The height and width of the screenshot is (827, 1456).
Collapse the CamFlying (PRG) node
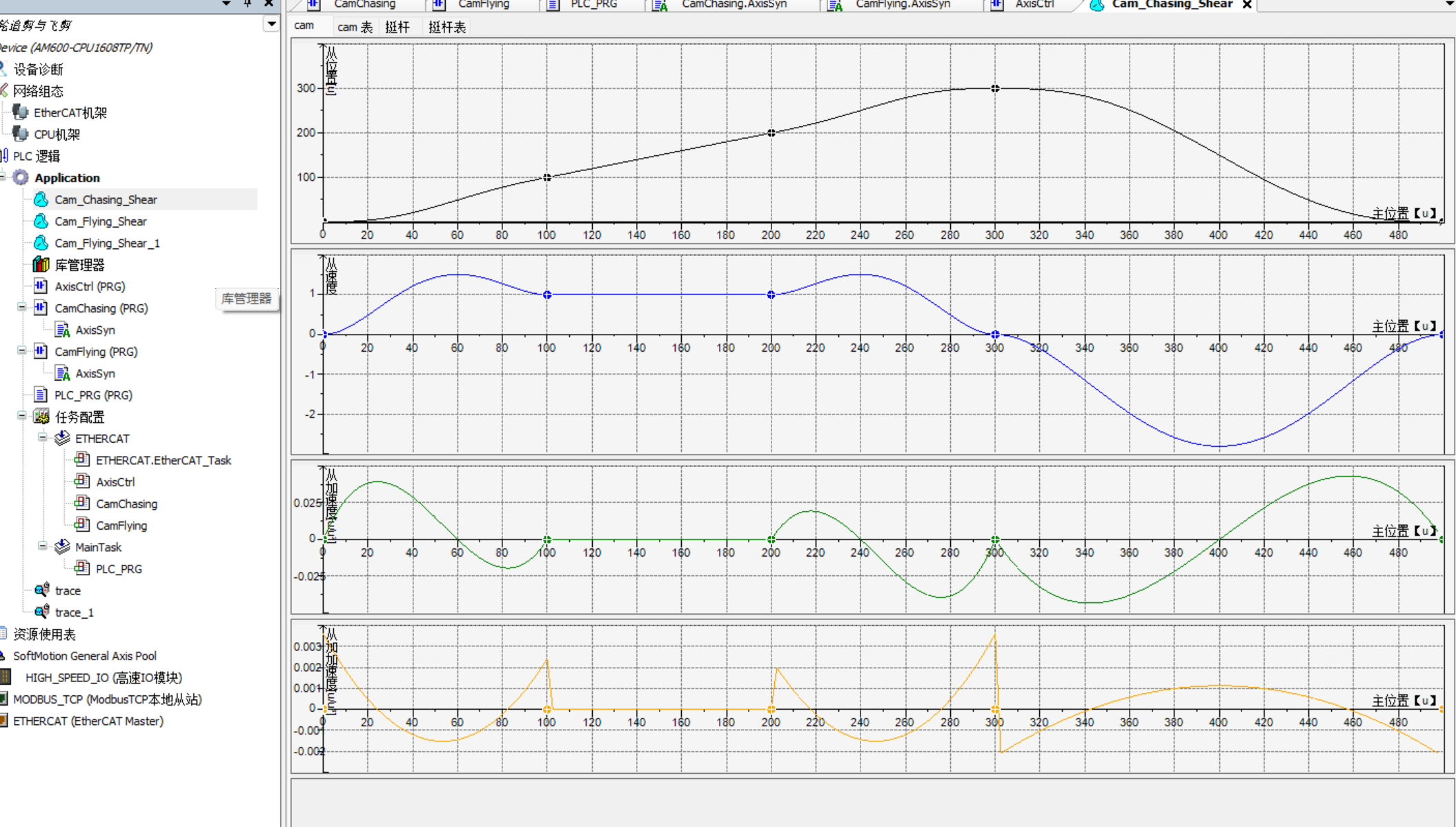22,351
